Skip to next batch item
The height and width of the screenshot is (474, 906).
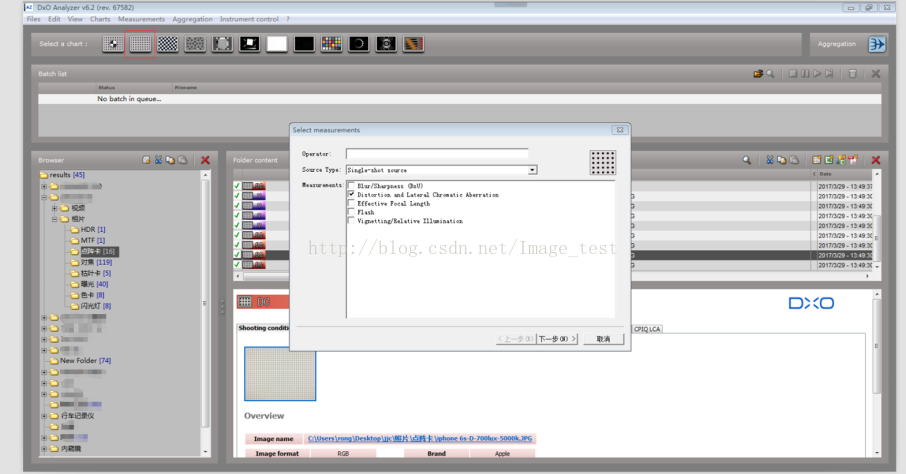pos(829,74)
